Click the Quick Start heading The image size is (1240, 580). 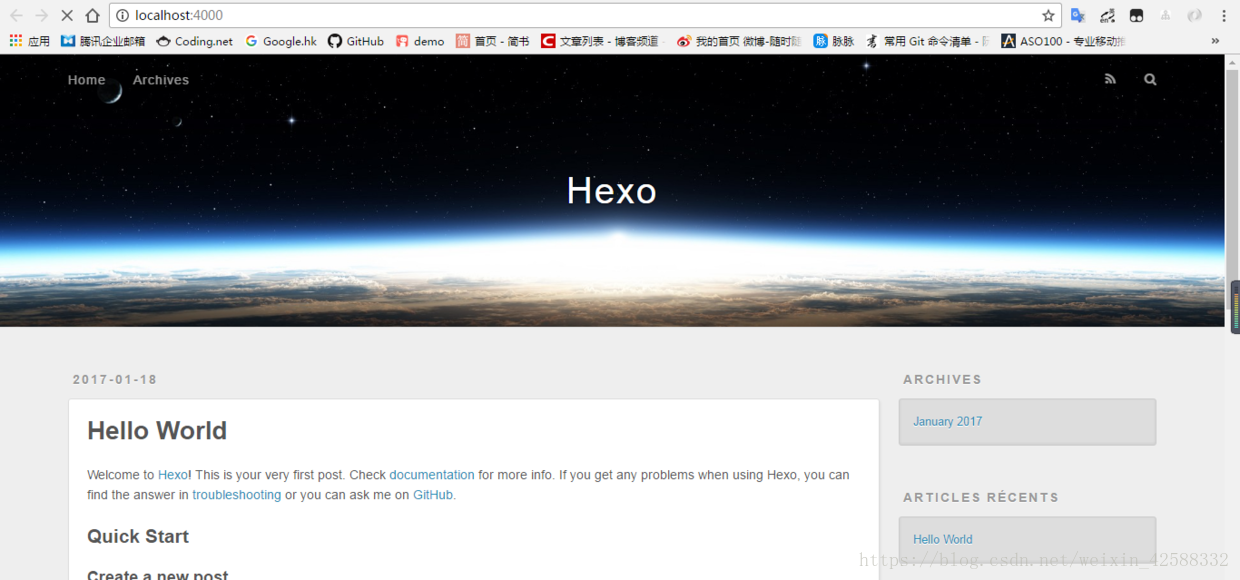pos(138,537)
